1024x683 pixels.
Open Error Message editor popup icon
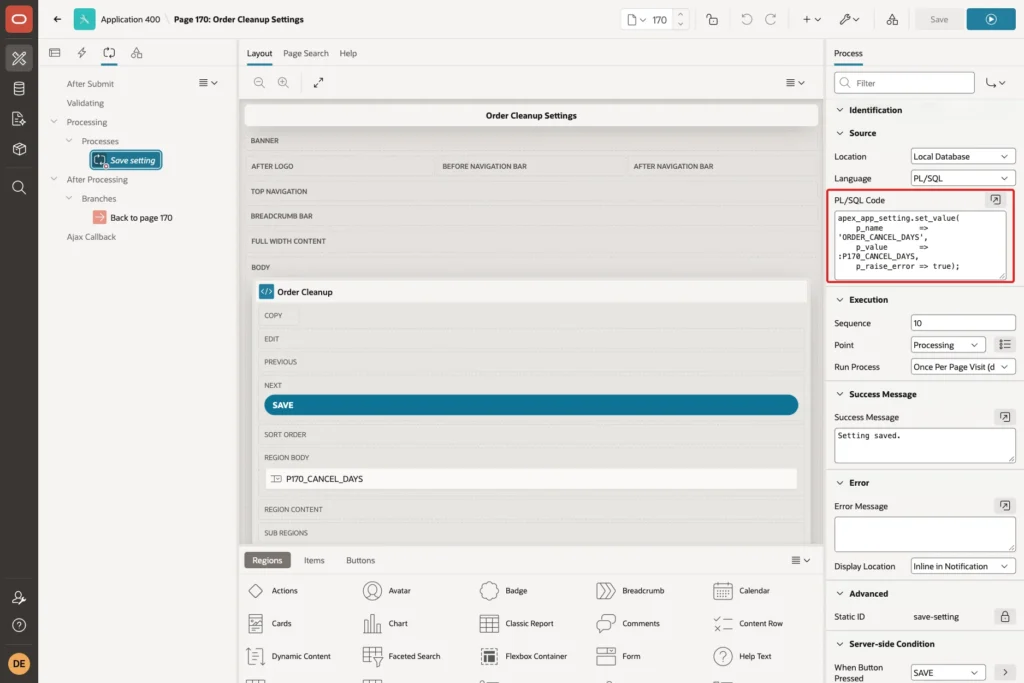(x=1004, y=505)
